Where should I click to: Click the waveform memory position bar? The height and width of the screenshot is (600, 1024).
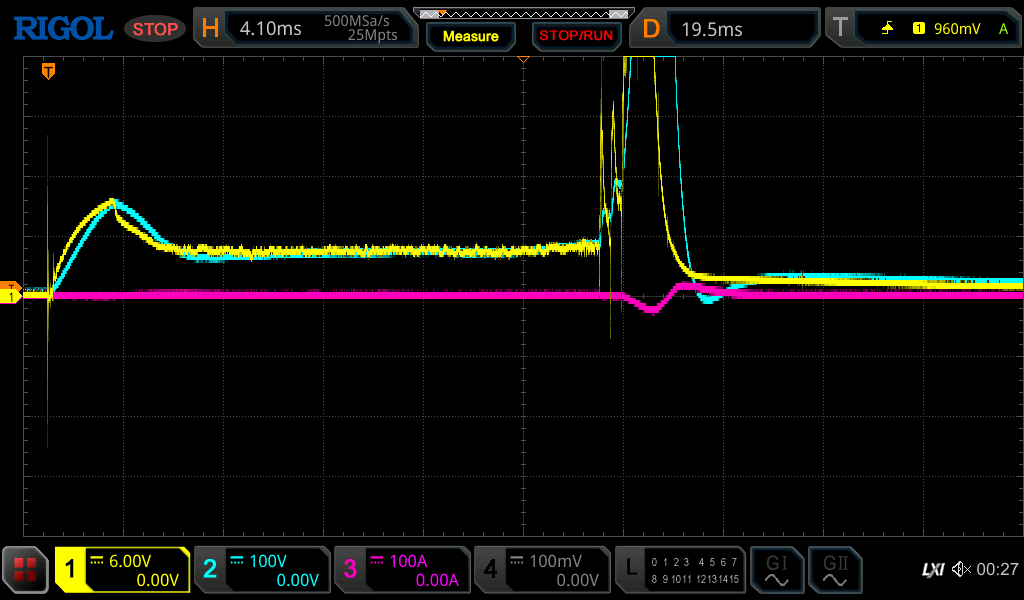[x=523, y=14]
